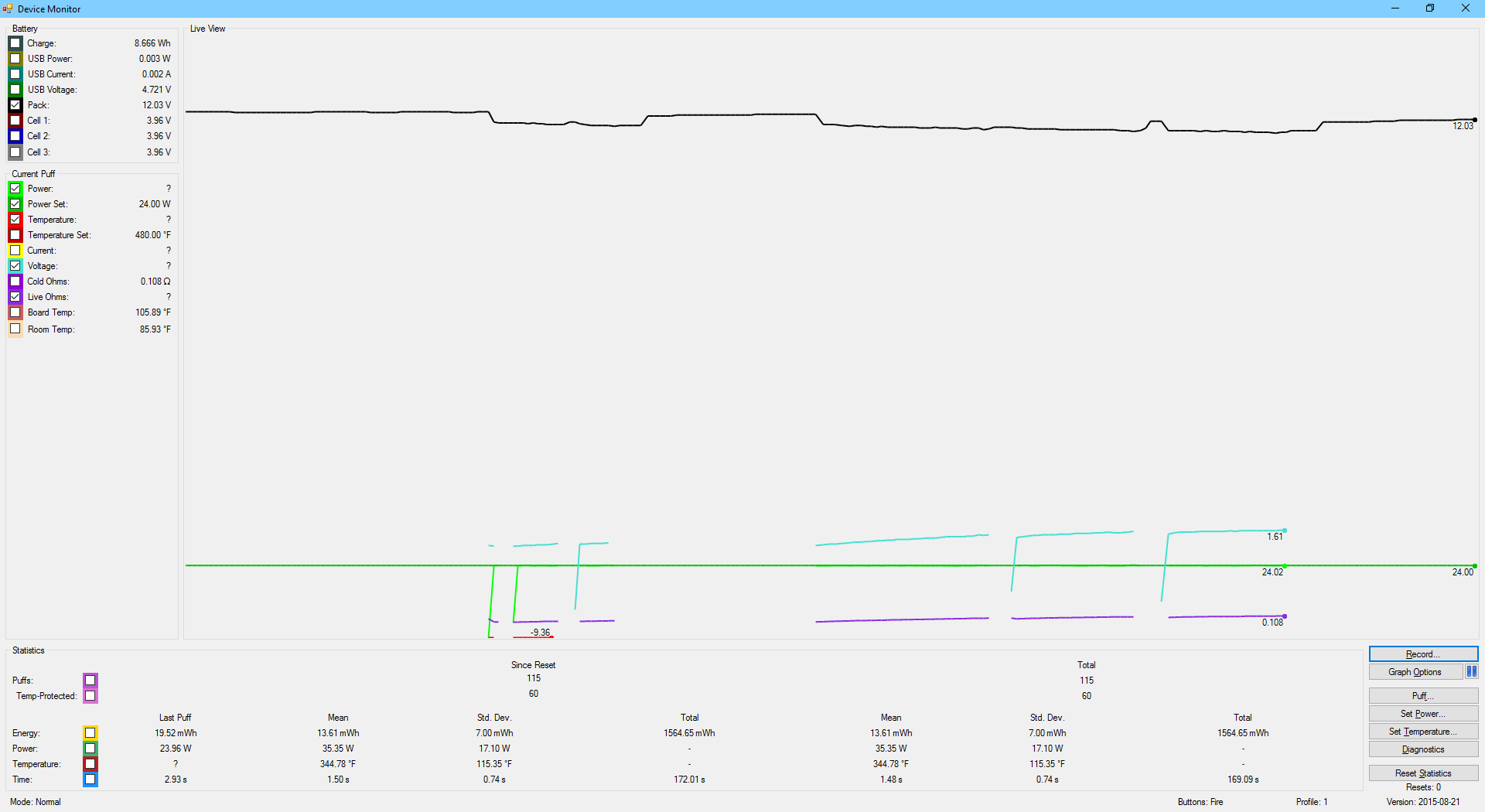
Task: Pause the live graph with pause icon
Action: point(1471,672)
